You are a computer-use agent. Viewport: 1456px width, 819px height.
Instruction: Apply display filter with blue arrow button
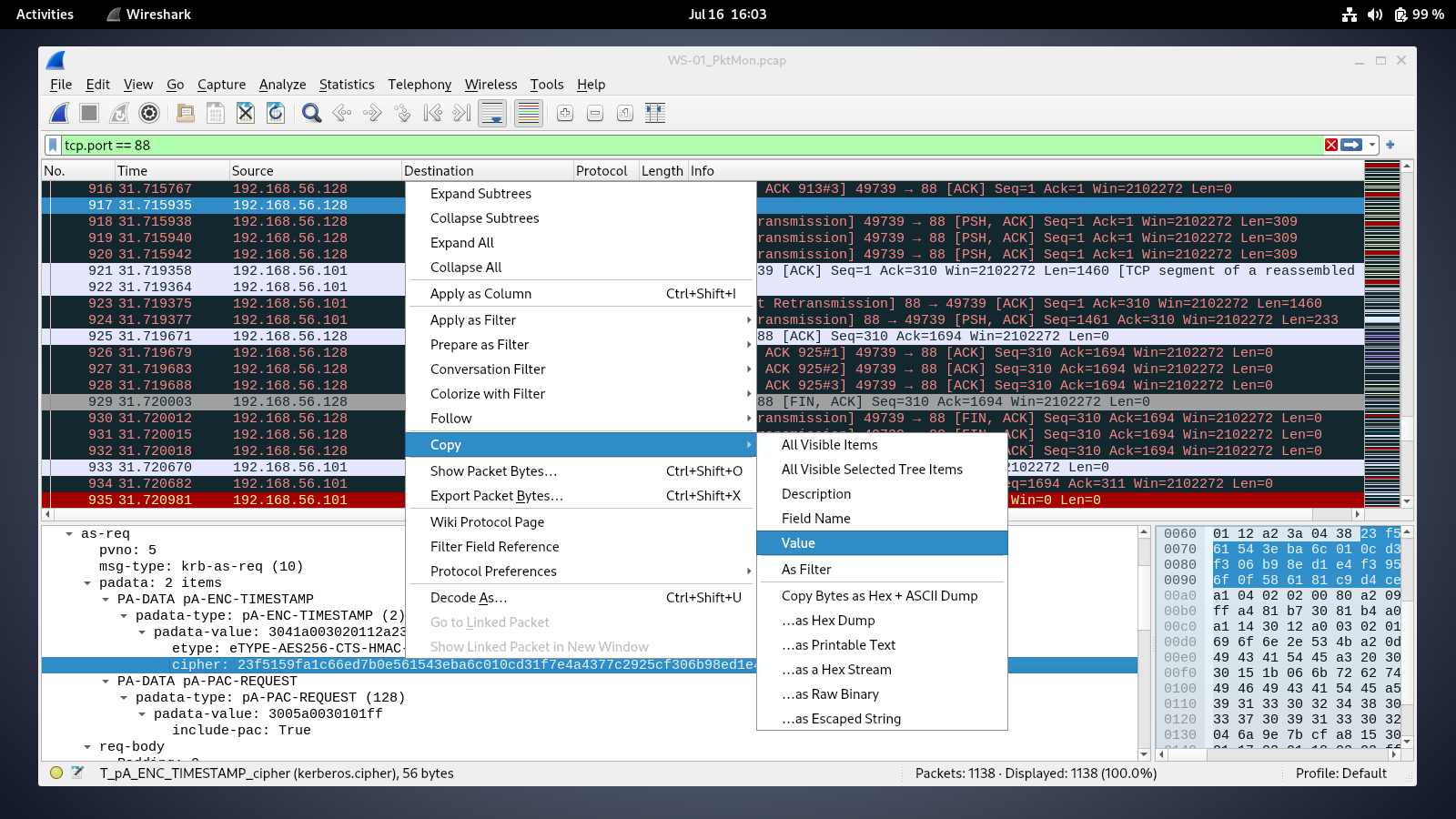coord(1351,145)
